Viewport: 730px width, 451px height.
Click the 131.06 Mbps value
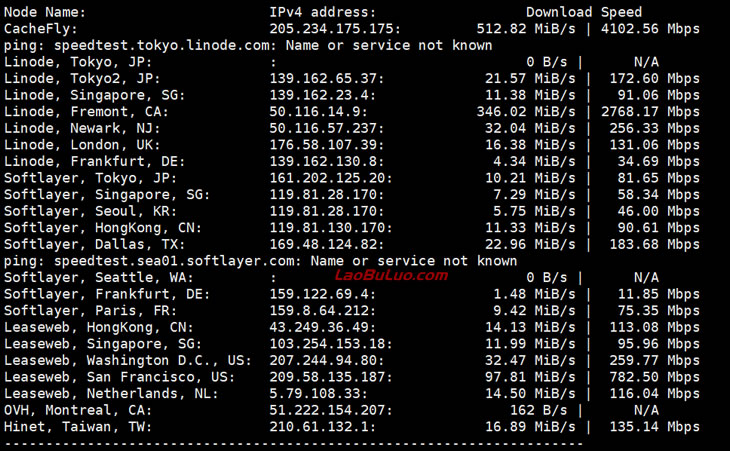pyautogui.click(x=655, y=145)
